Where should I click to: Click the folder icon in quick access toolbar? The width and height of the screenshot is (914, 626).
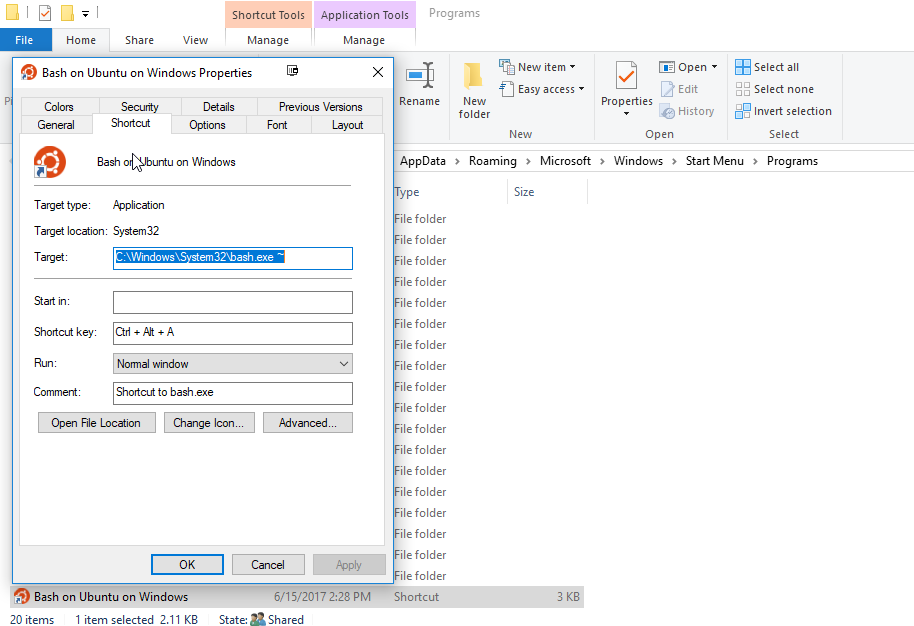click(12, 12)
